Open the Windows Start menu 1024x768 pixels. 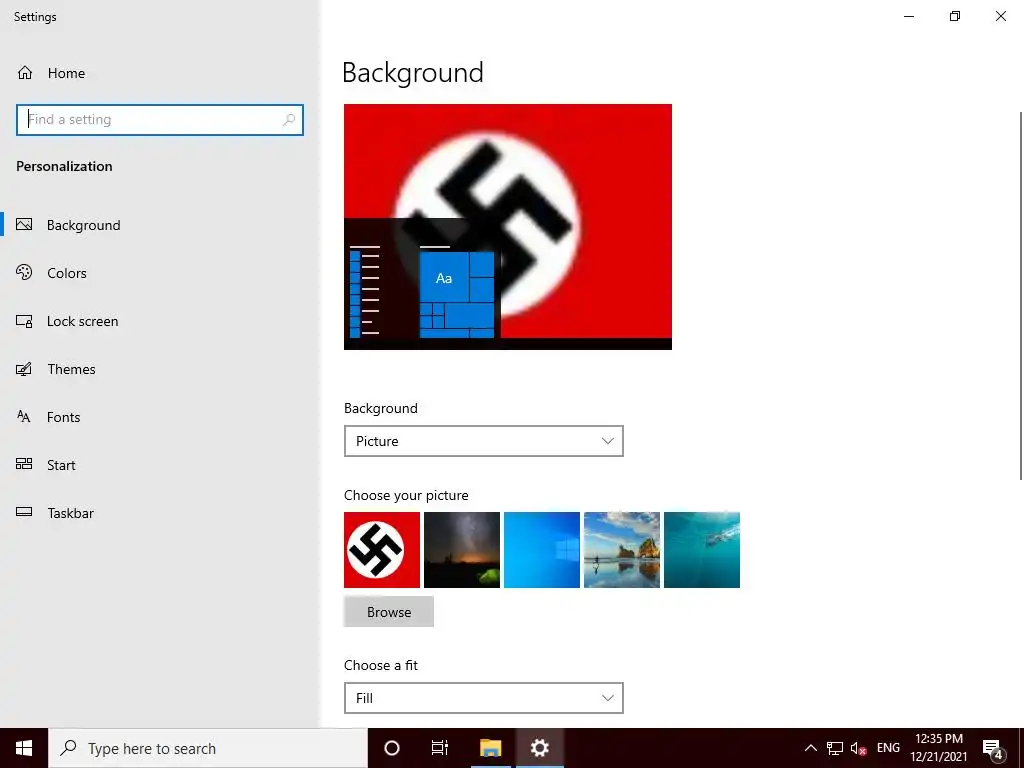(x=24, y=748)
